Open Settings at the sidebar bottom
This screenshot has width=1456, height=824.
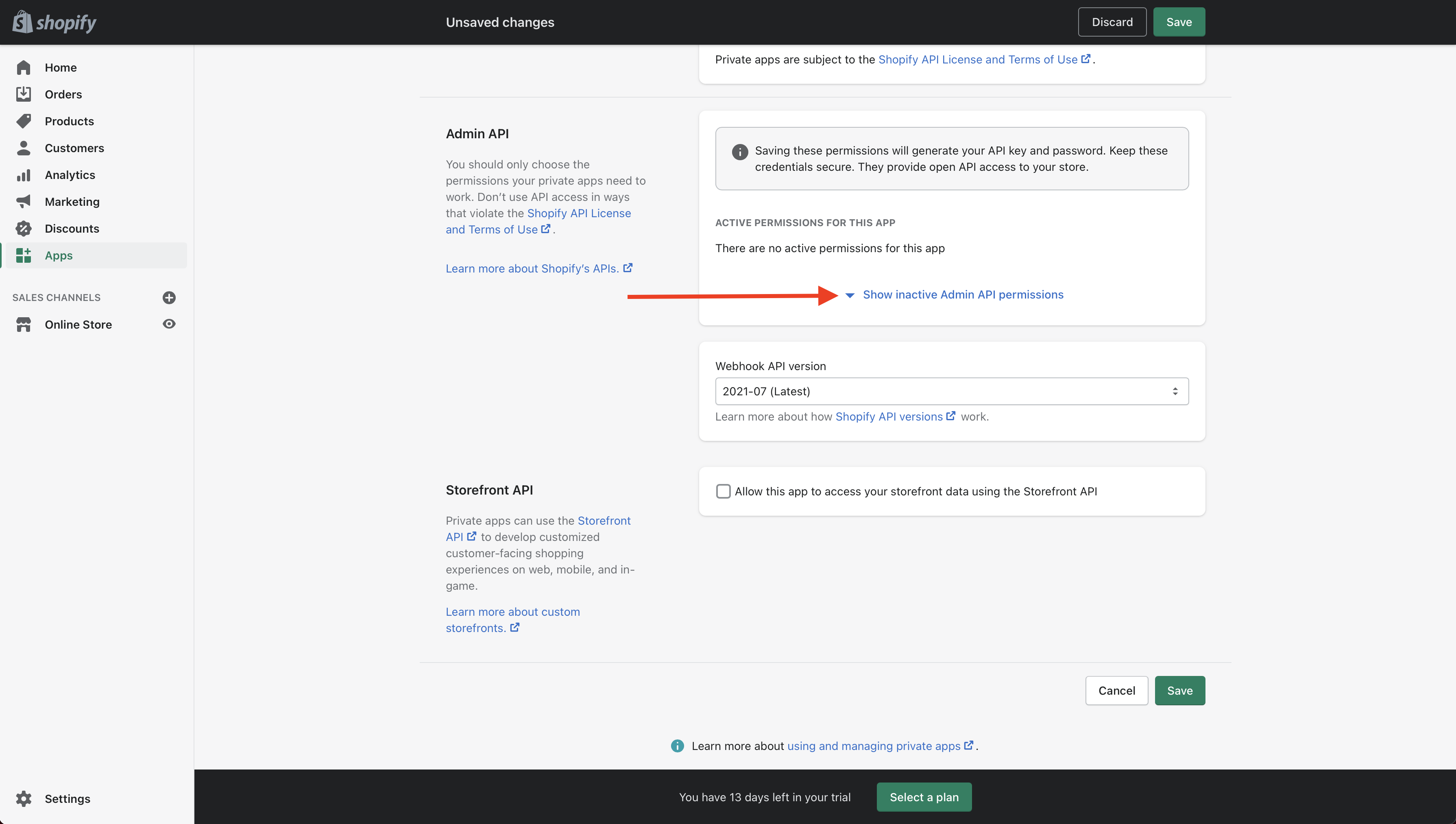click(x=68, y=798)
